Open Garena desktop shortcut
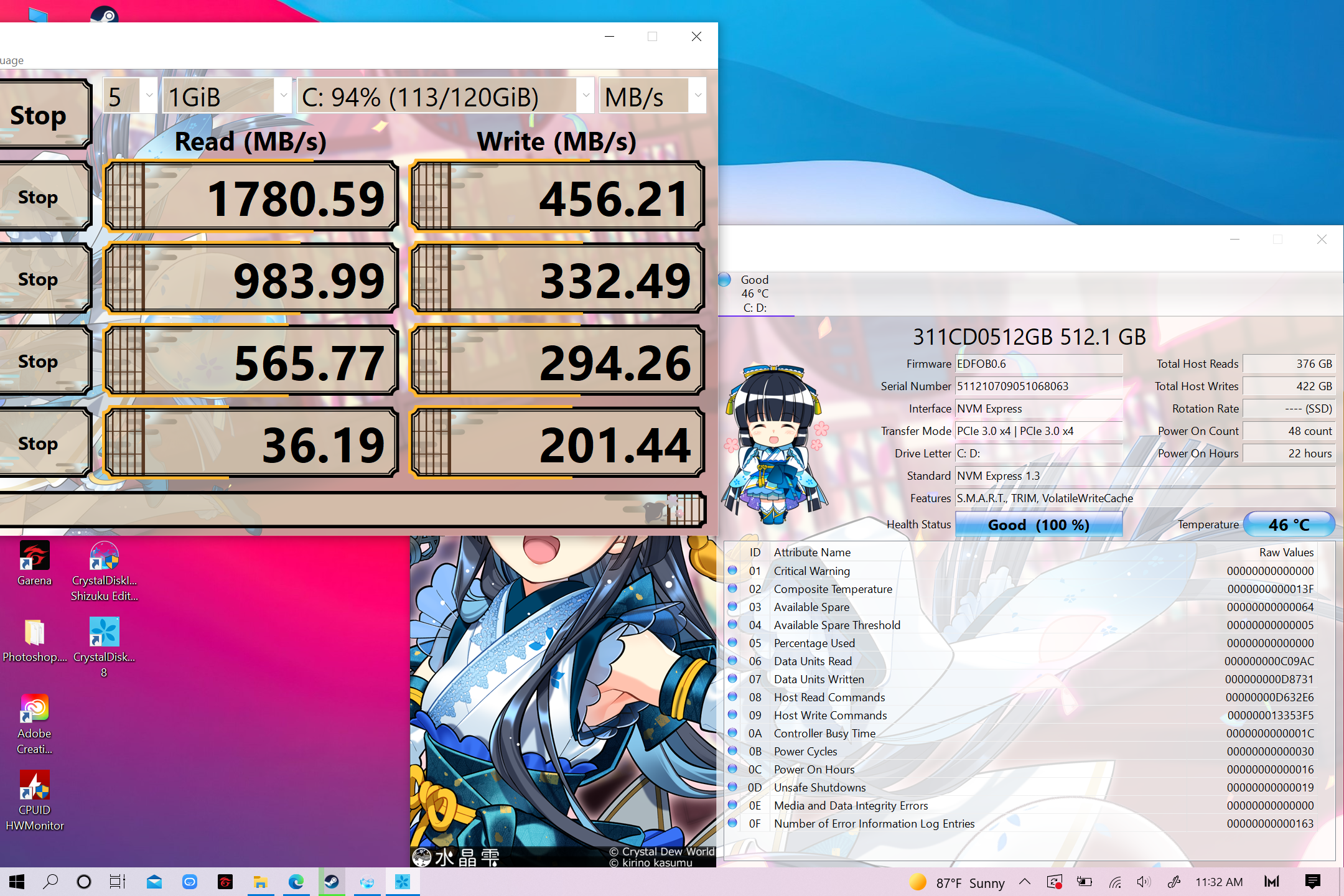 (34, 563)
